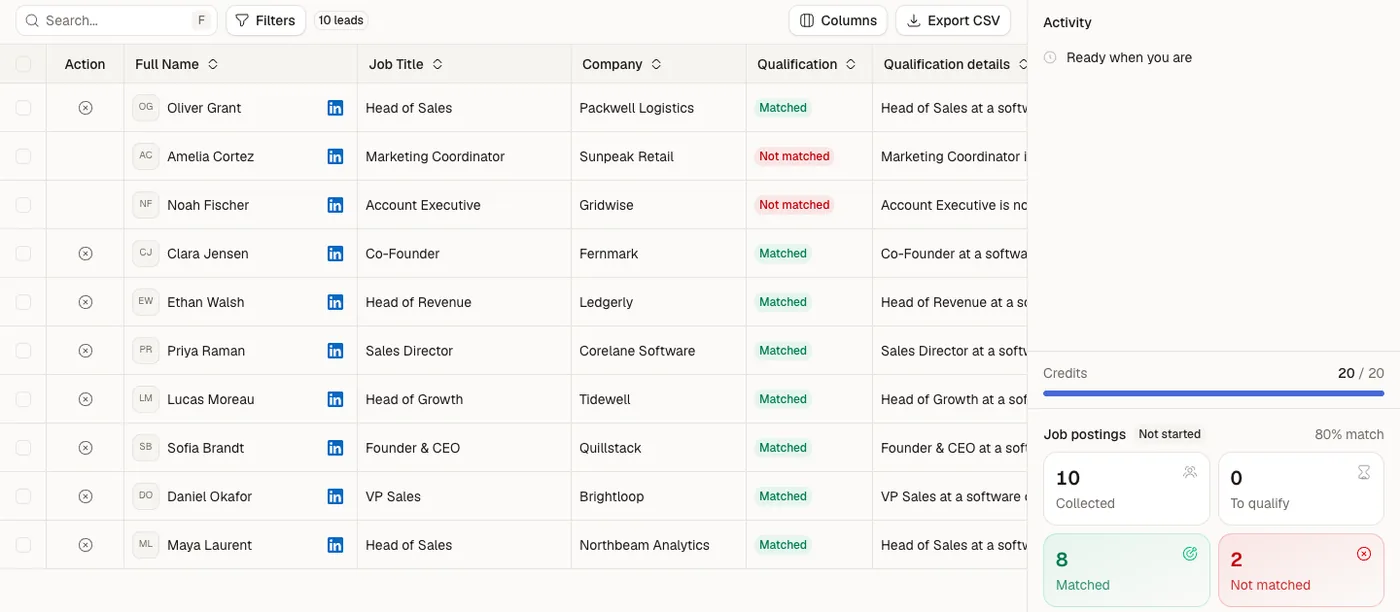Click the Marketing Coordinator job title cell
Image resolution: width=1400 pixels, height=612 pixels.
[x=464, y=156]
